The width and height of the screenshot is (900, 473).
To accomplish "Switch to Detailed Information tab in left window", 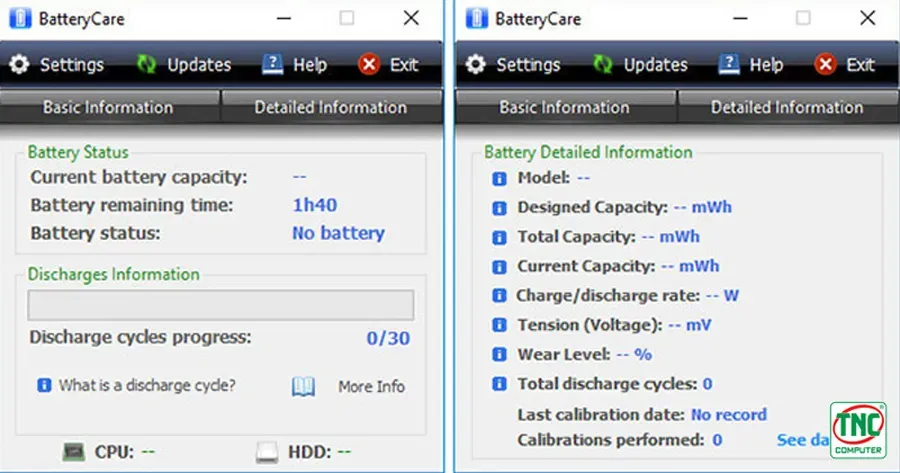I will [x=330, y=108].
